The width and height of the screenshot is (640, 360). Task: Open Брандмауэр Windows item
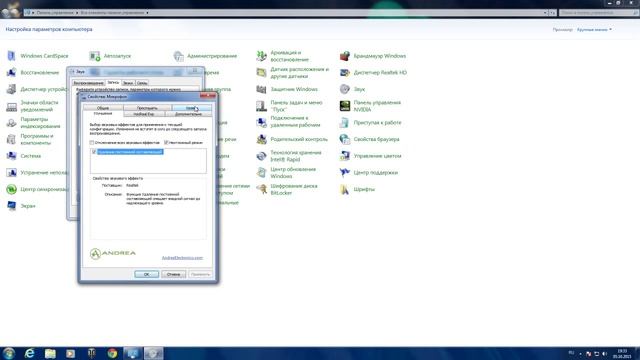373,56
